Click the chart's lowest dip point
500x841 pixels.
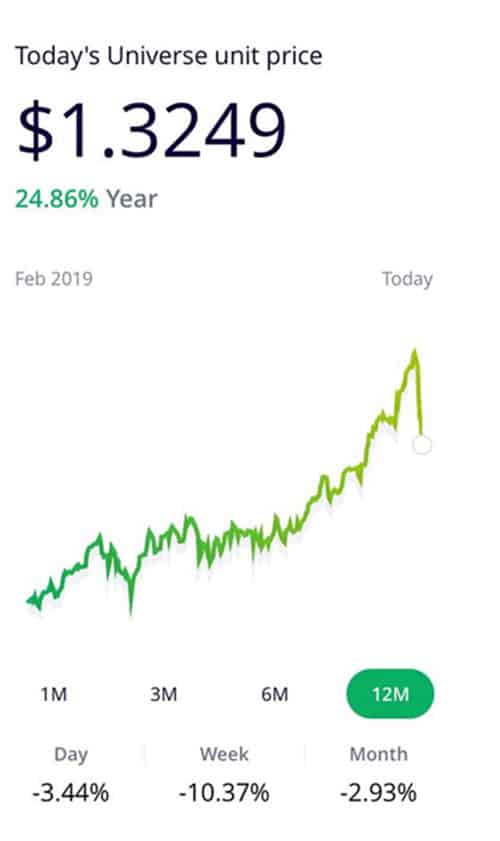(x=130, y=611)
